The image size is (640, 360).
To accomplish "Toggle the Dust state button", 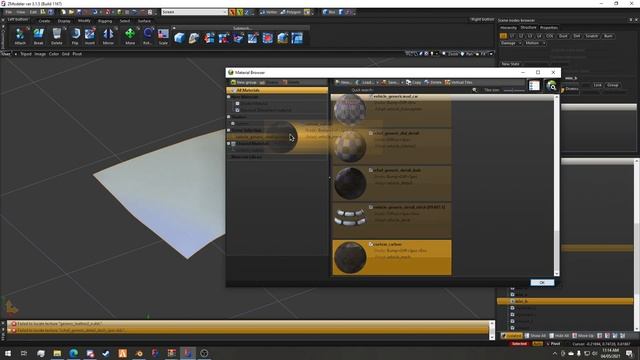I will coord(563,36).
